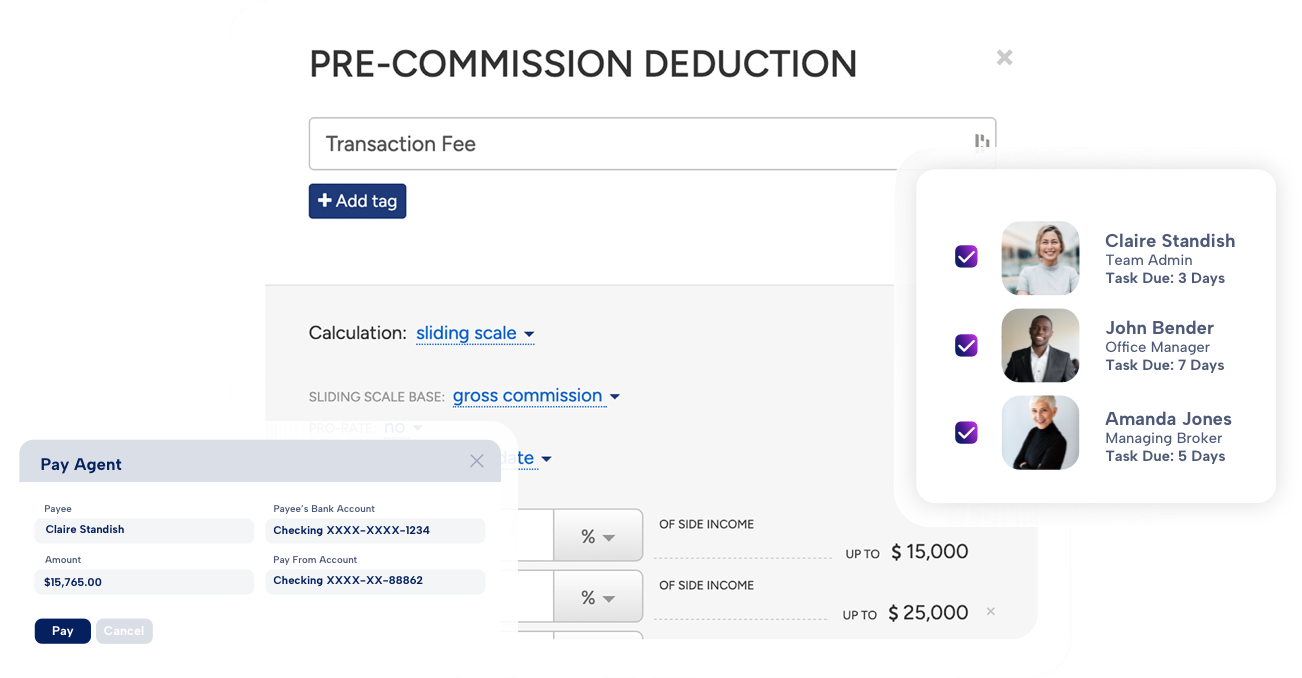
Task: Click Amanda Jones's profile photo
Action: coord(1040,432)
